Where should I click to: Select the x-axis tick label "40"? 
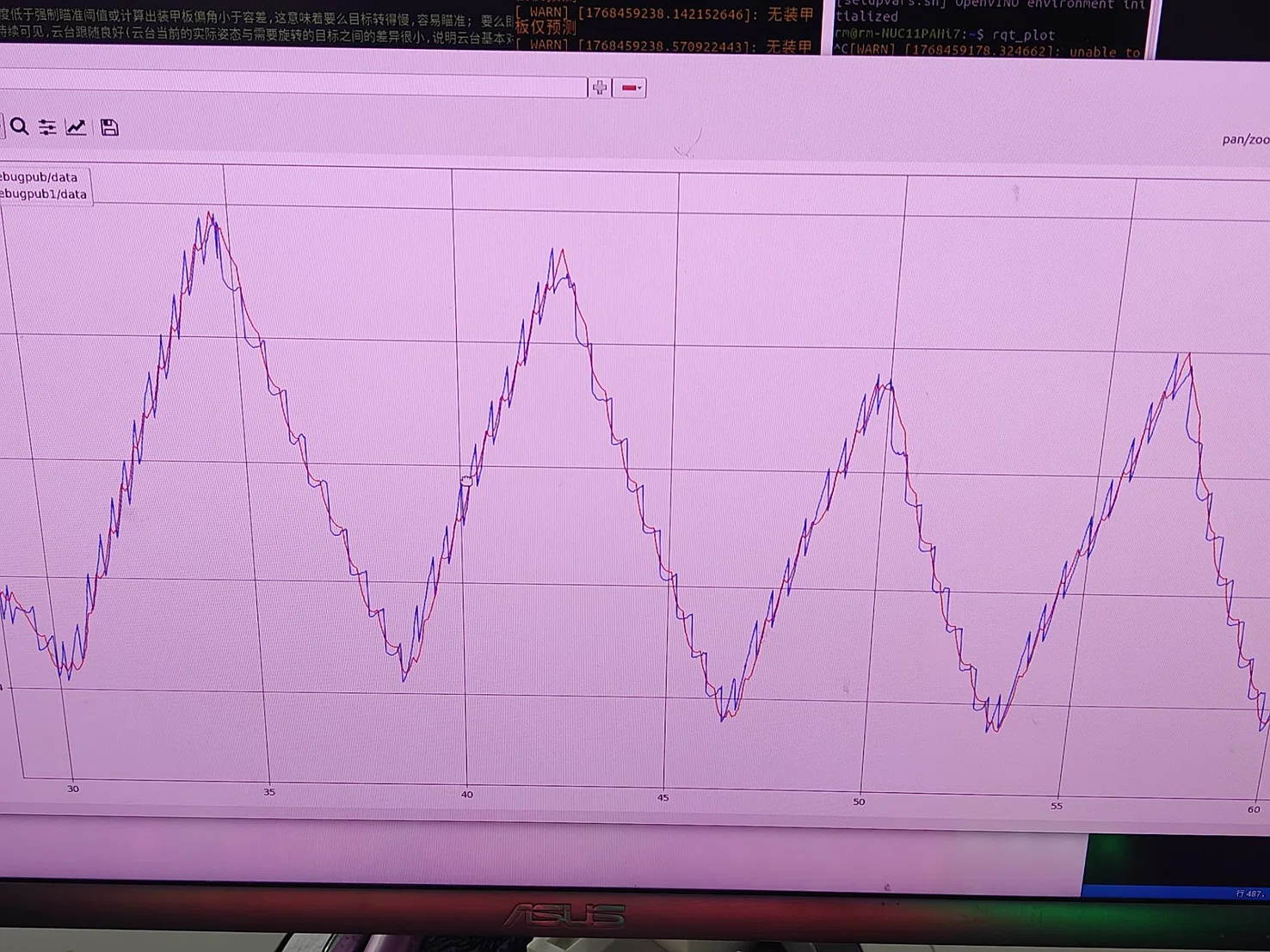pos(466,795)
